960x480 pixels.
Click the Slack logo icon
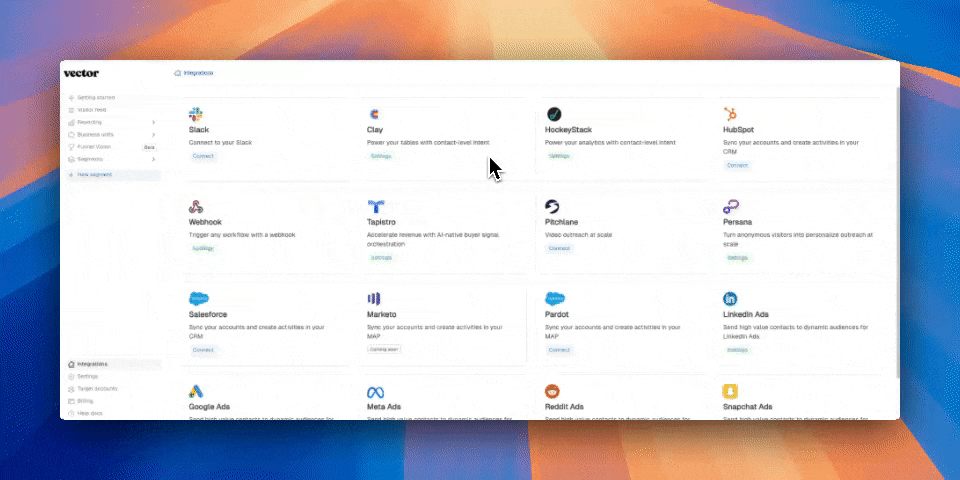point(195,114)
